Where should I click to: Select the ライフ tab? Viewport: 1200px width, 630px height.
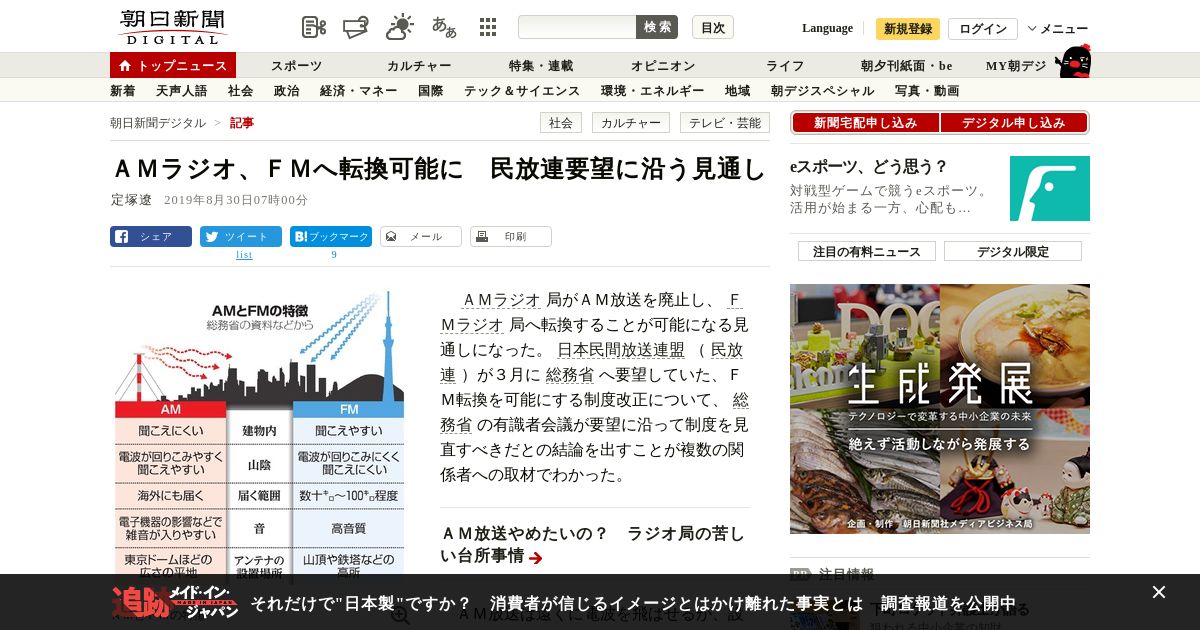785,66
